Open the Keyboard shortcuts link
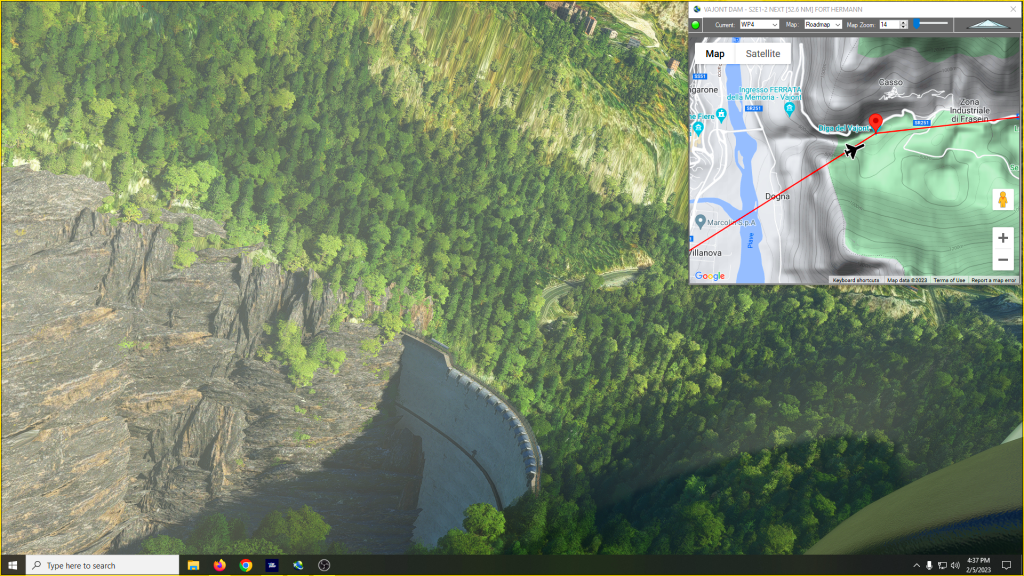1024x576 pixels. (856, 280)
